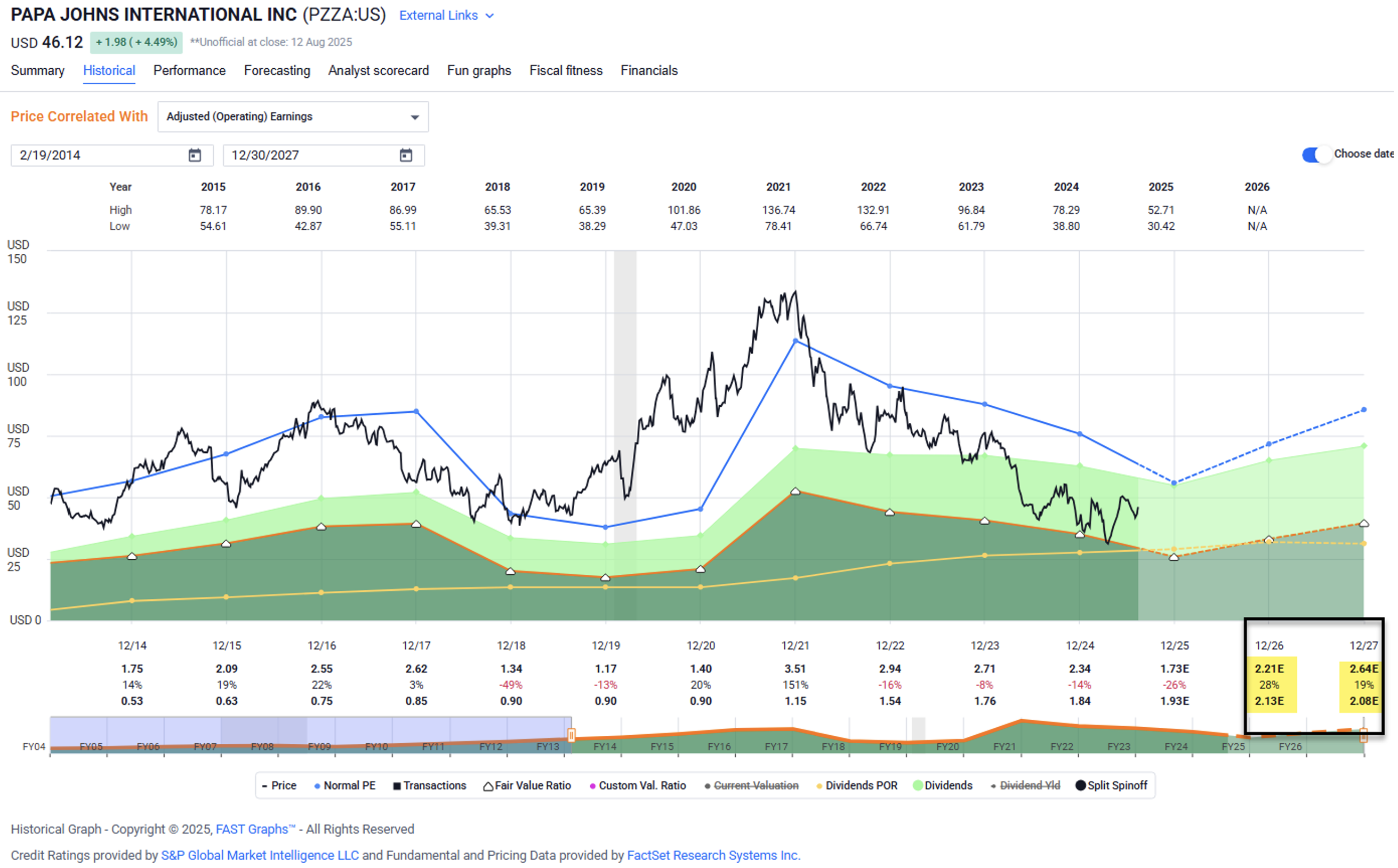Click the end date field 12/30/2027
1398x868 pixels.
pyautogui.click(x=324, y=155)
